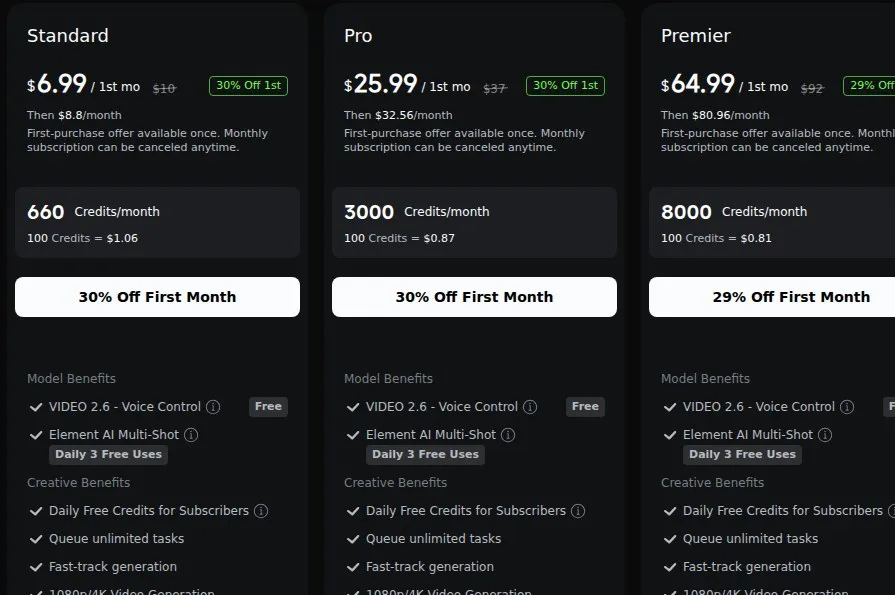895x595 pixels.
Task: Click Standard plan 30% Off First Month button
Action: pyautogui.click(x=158, y=297)
